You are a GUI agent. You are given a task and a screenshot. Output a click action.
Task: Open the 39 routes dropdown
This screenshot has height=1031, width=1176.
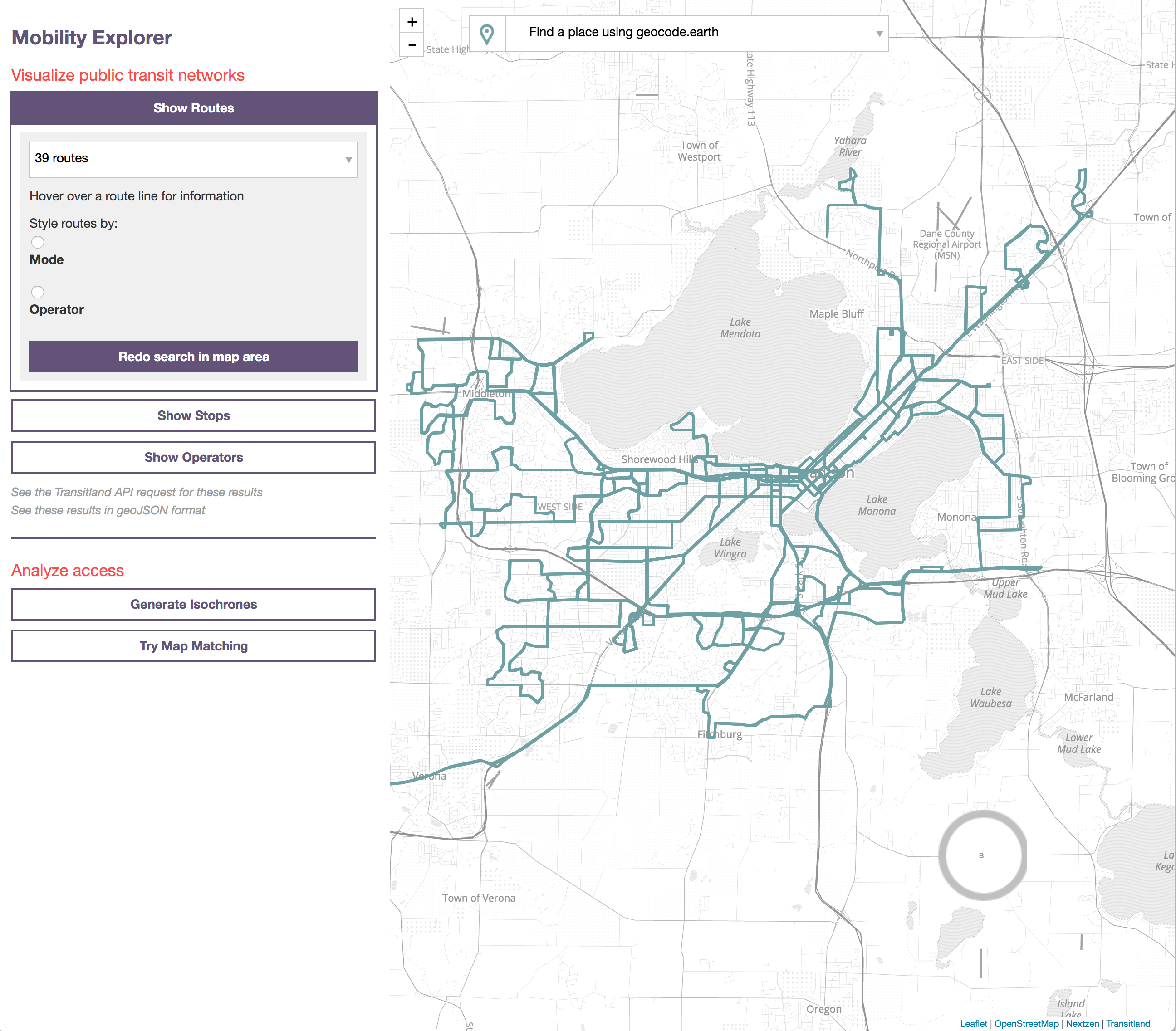tap(193, 159)
